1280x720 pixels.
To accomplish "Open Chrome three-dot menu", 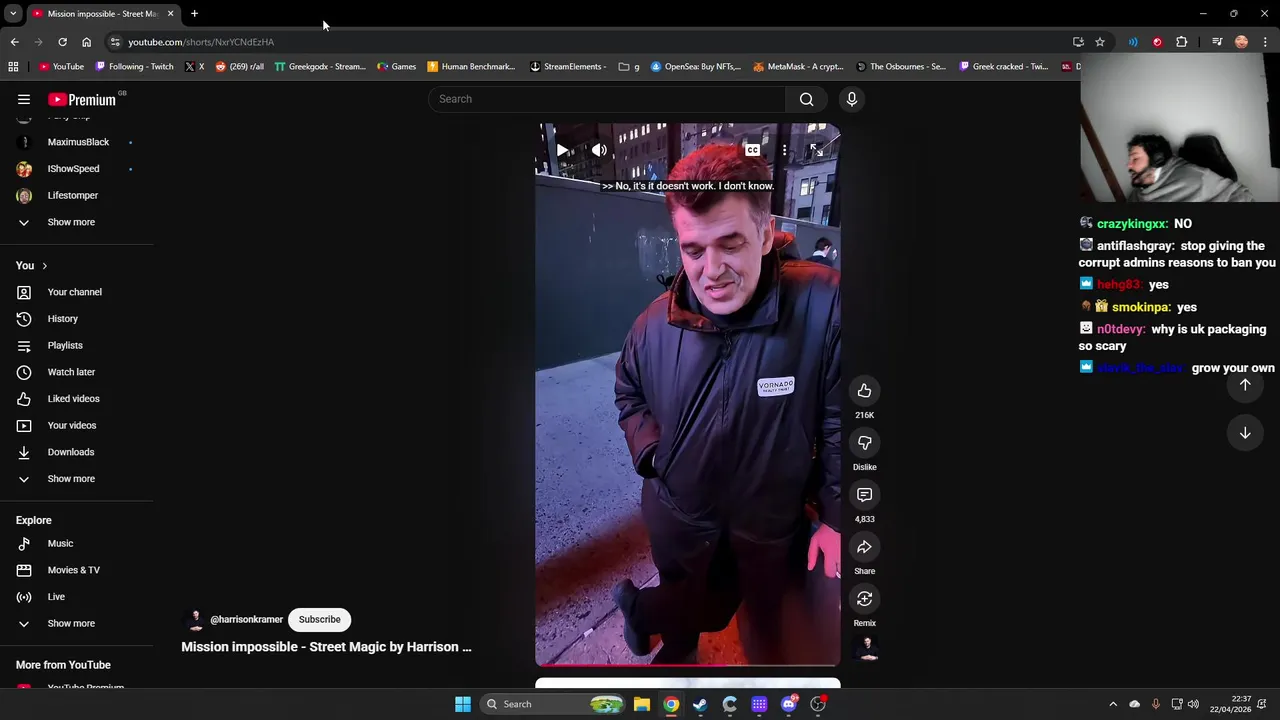I will [x=1266, y=42].
